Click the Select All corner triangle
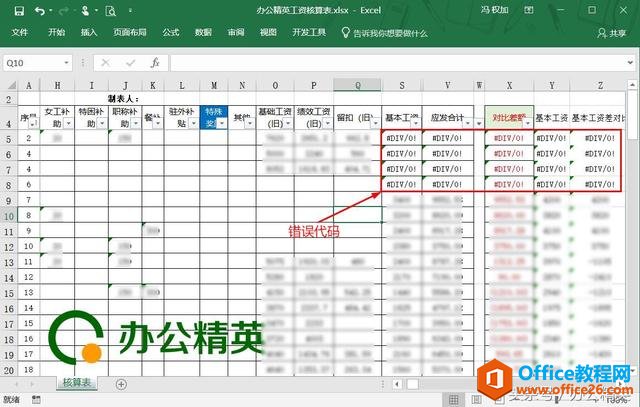Viewport: 640px width, 407px height. point(11,85)
